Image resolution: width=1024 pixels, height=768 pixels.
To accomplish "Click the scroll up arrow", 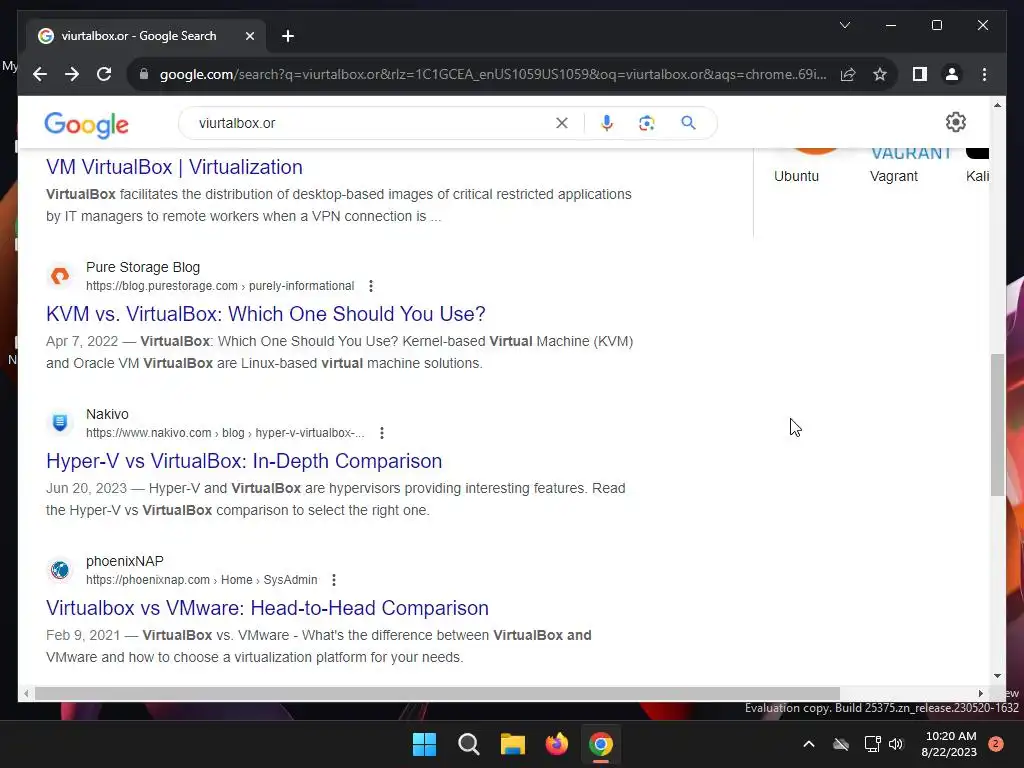I will (x=997, y=104).
